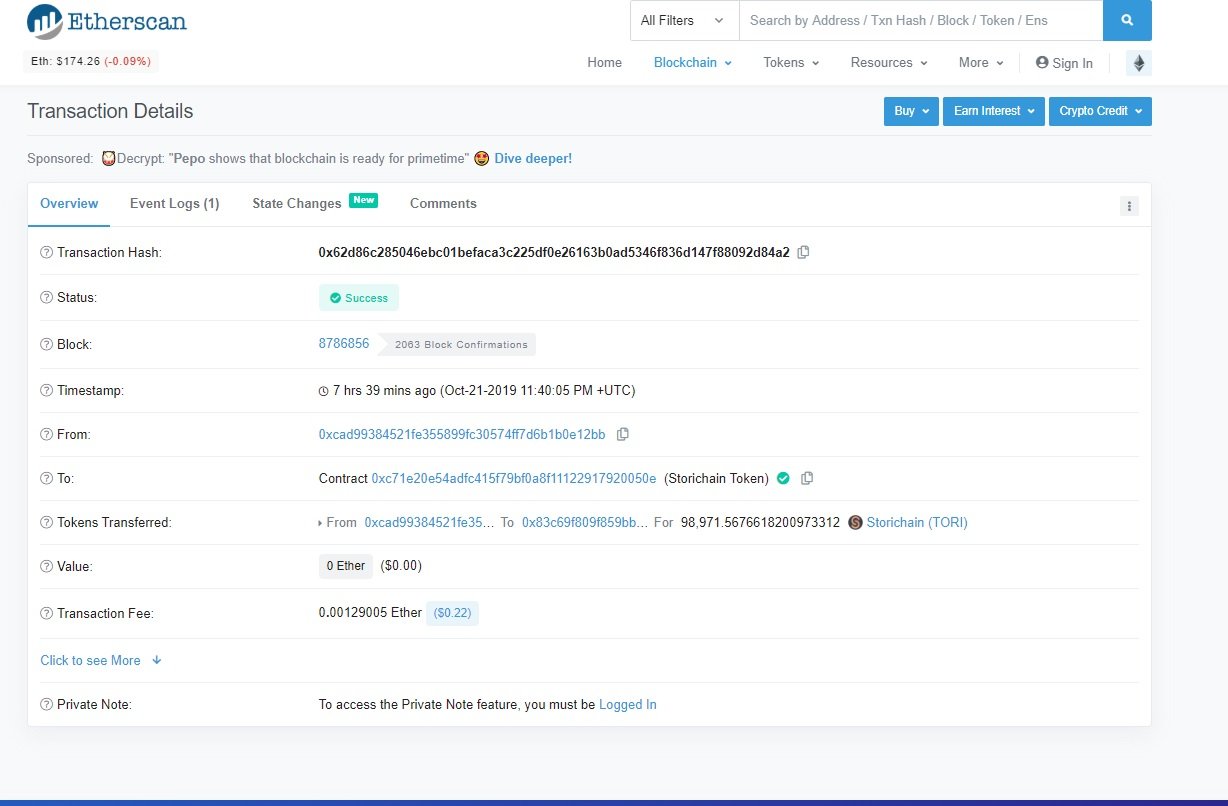The image size is (1228, 806).
Task: Click into the address search field
Action: (x=920, y=20)
